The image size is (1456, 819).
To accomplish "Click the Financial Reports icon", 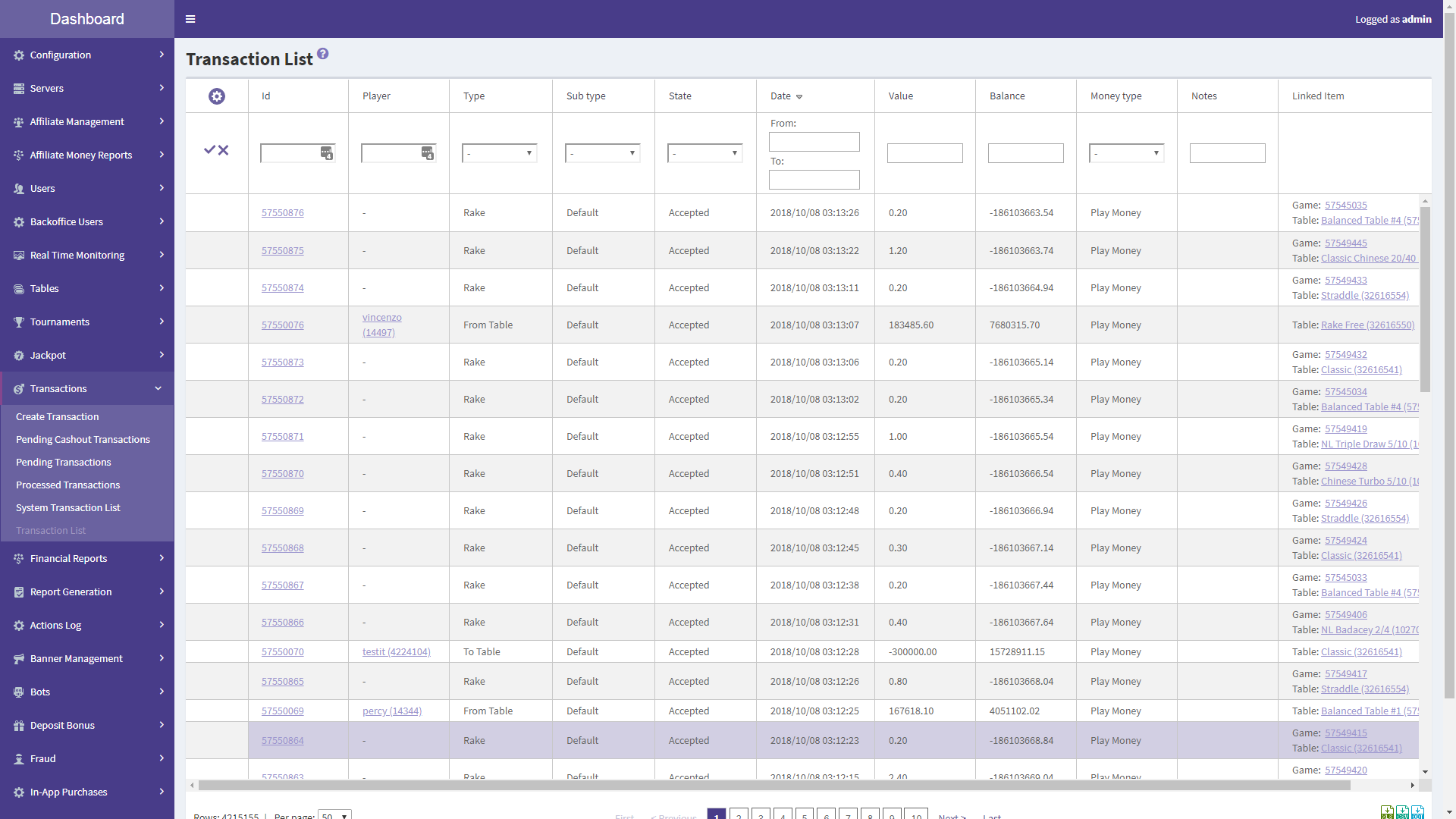I will 19,559.
